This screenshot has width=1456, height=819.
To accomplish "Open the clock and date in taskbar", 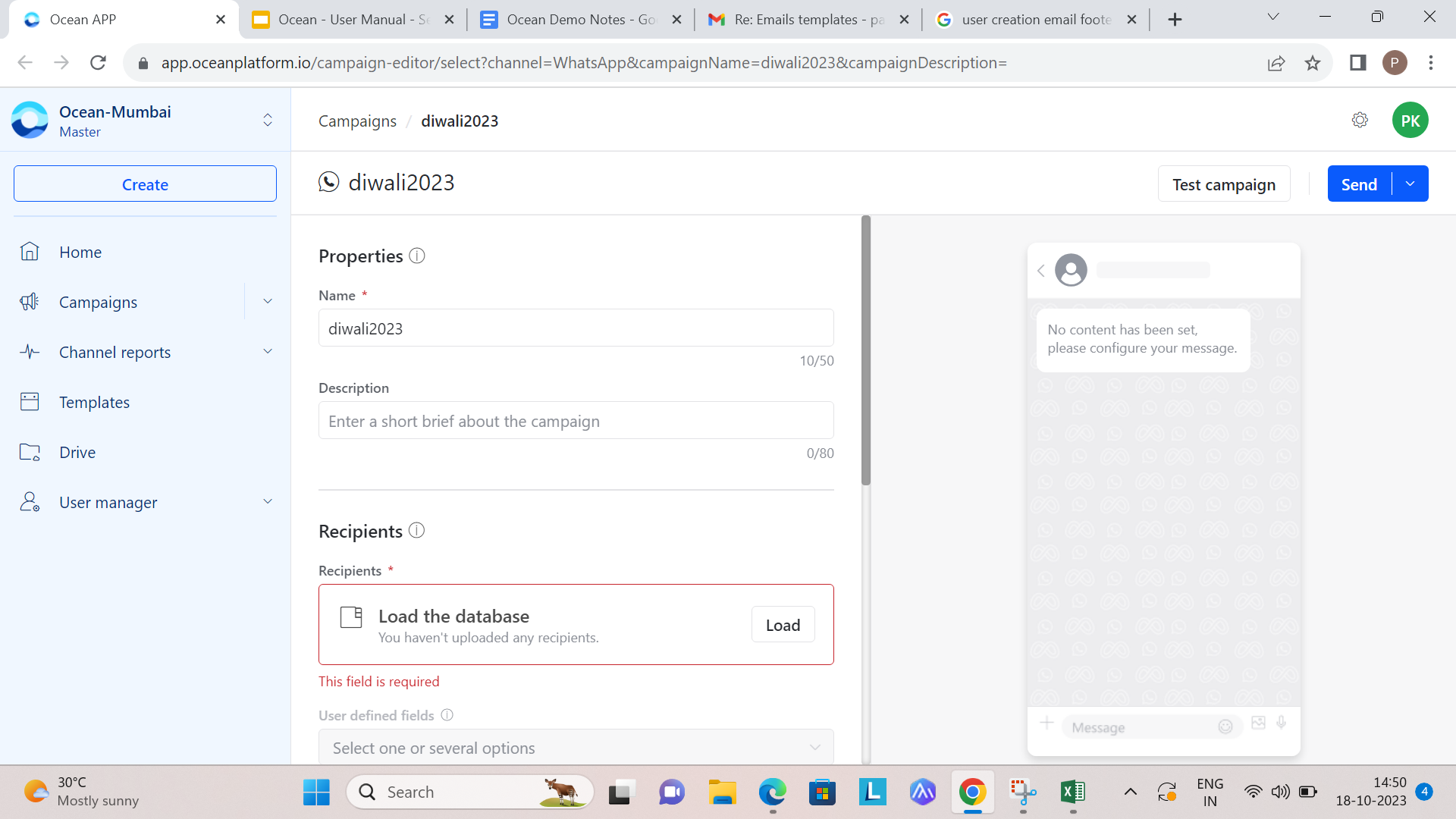I will tap(1371, 792).
